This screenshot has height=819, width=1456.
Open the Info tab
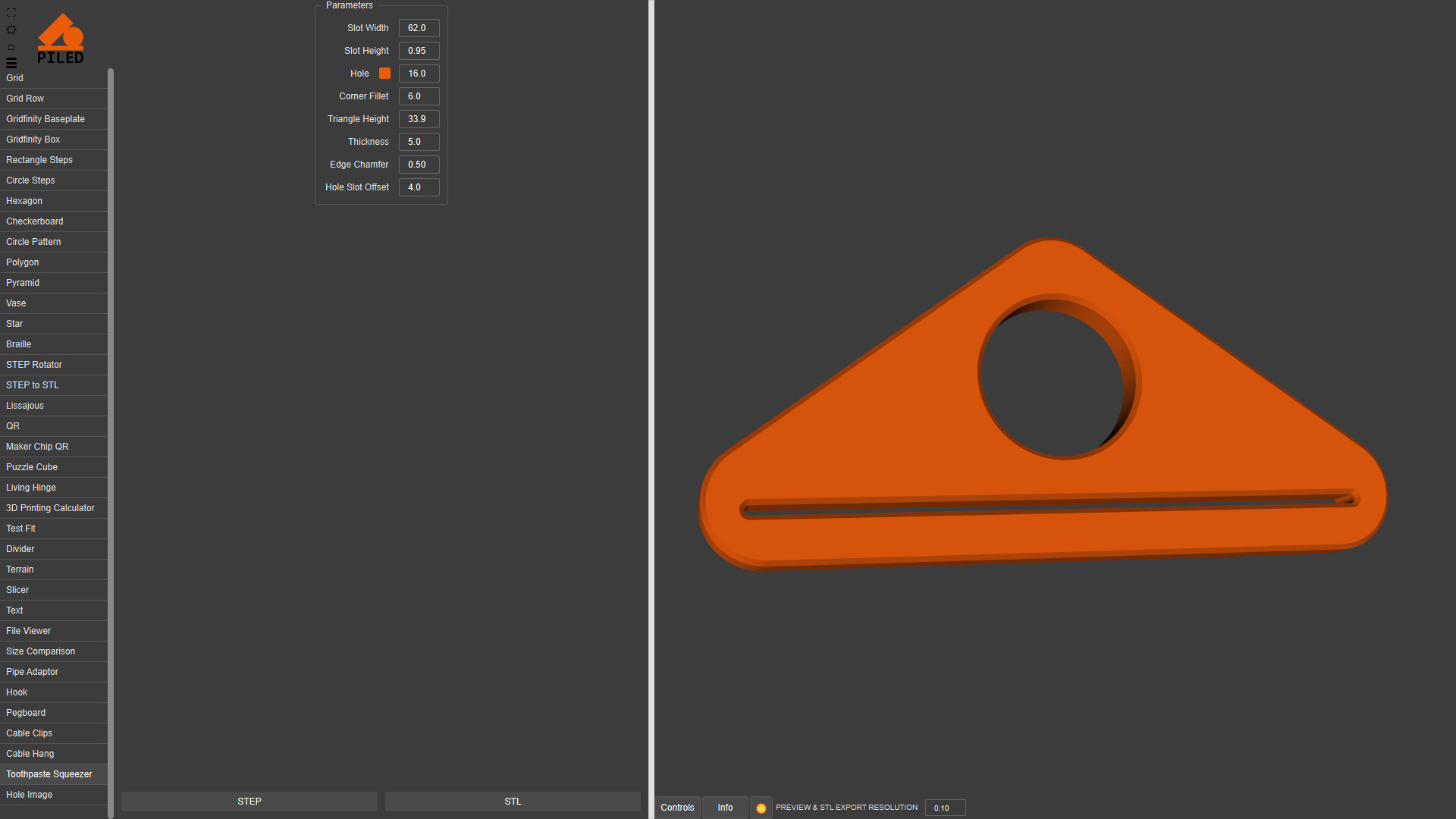[x=725, y=808]
